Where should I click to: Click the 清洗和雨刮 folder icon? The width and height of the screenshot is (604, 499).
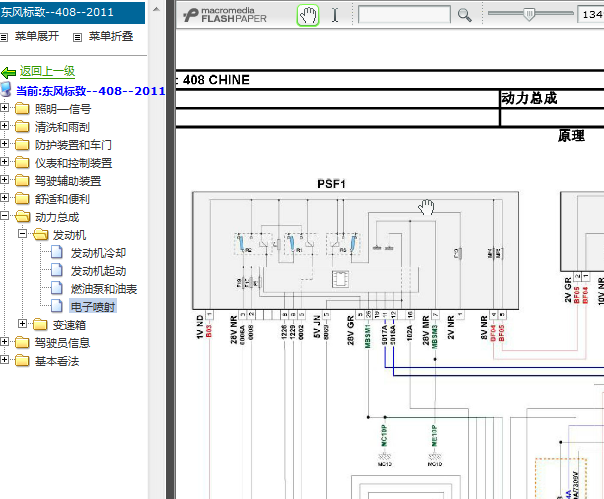point(22,126)
